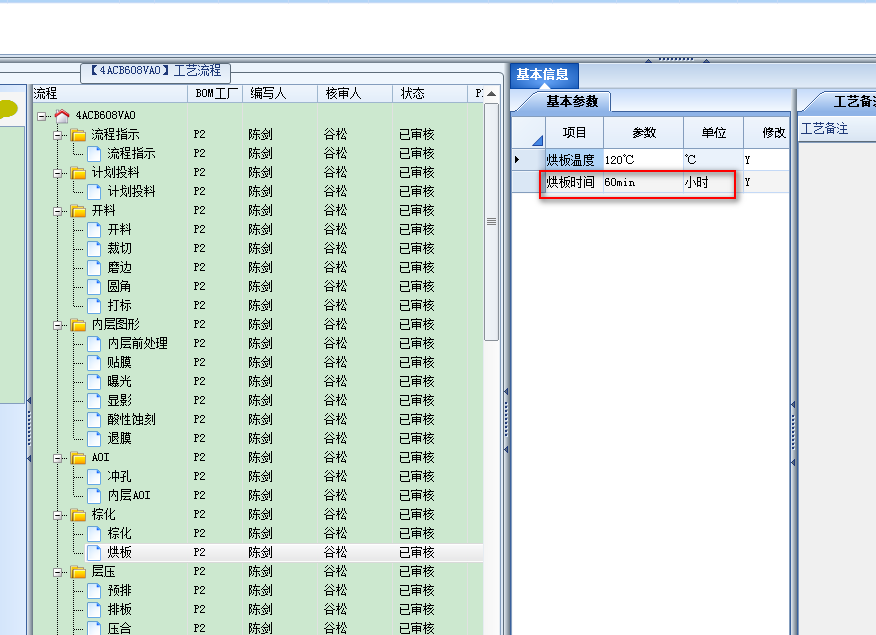Click the home icon beside 4ACB608VA0

pos(62,116)
